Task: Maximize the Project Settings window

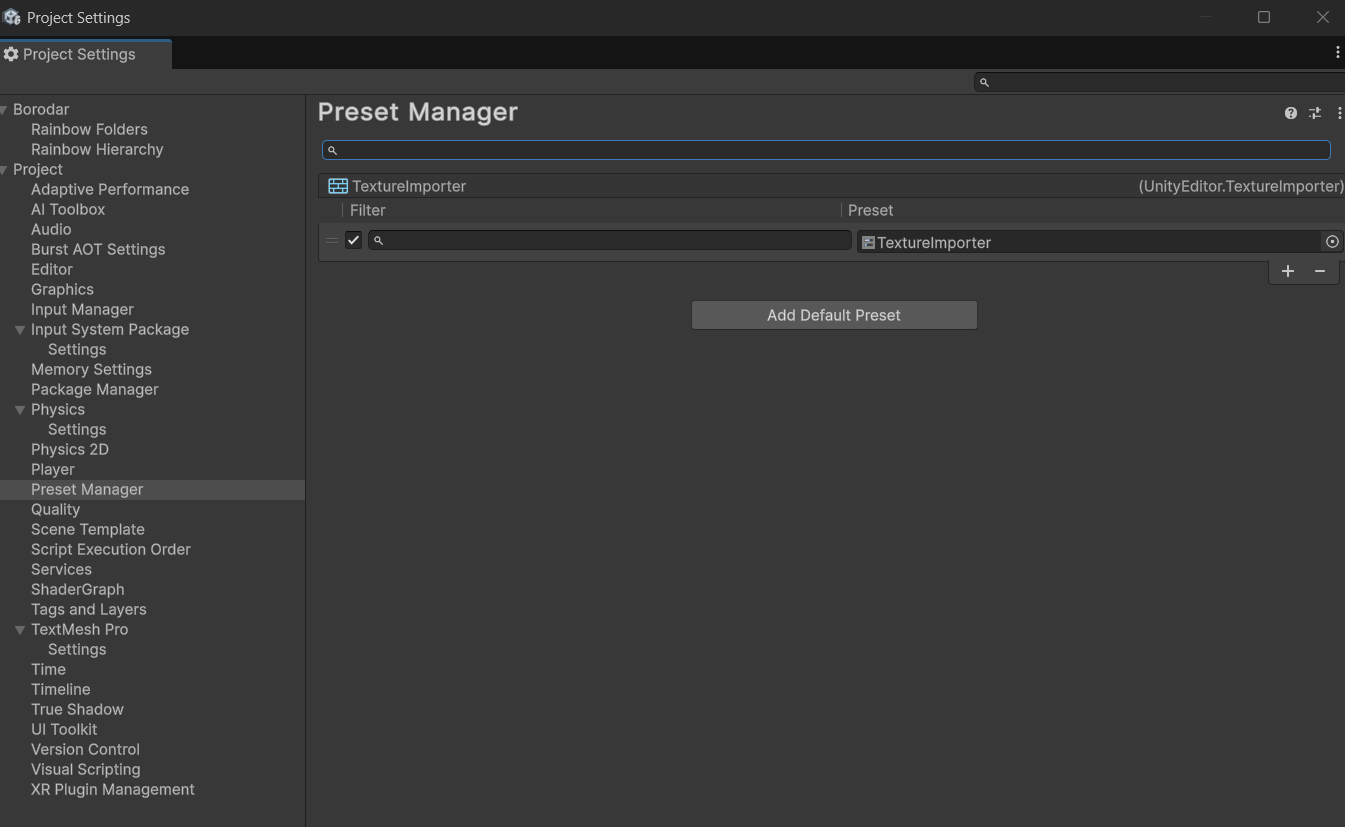Action: 1264,17
